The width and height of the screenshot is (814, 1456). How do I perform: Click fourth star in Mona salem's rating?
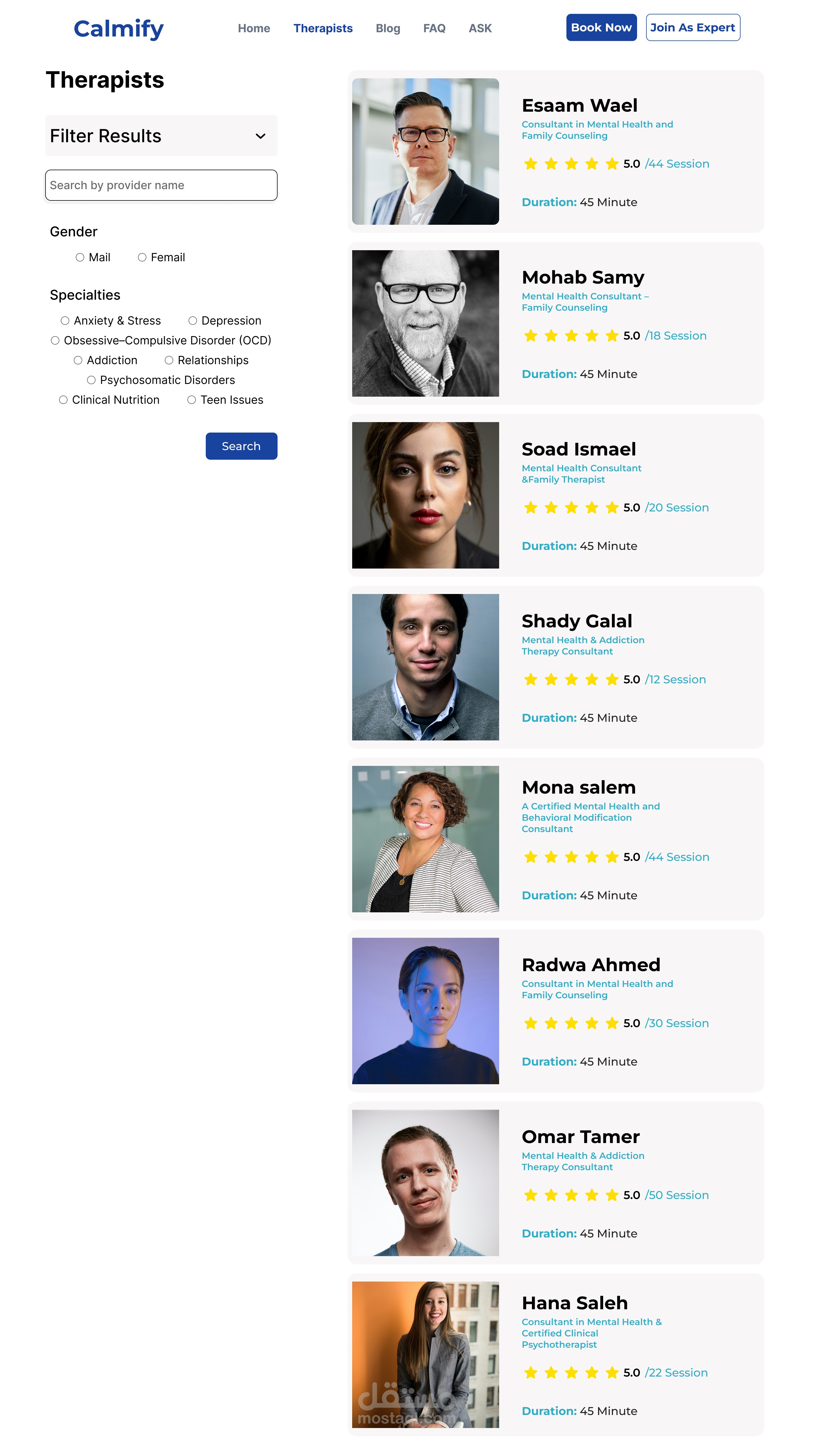pyautogui.click(x=592, y=857)
